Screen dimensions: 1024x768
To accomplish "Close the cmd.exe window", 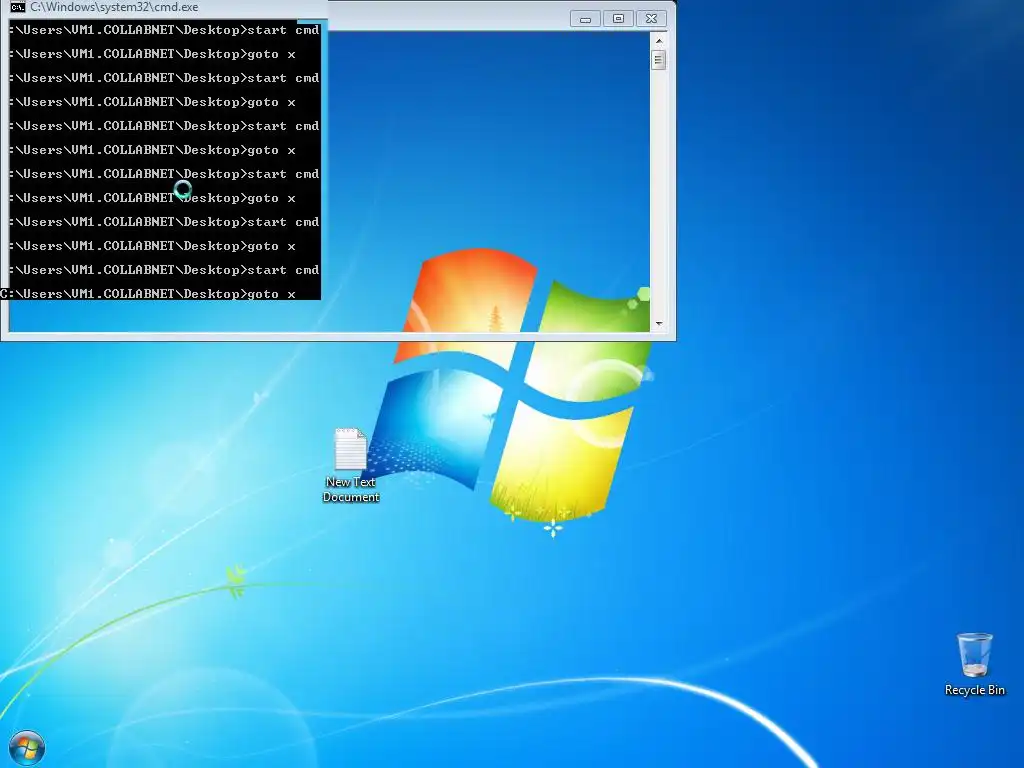I will click(651, 19).
